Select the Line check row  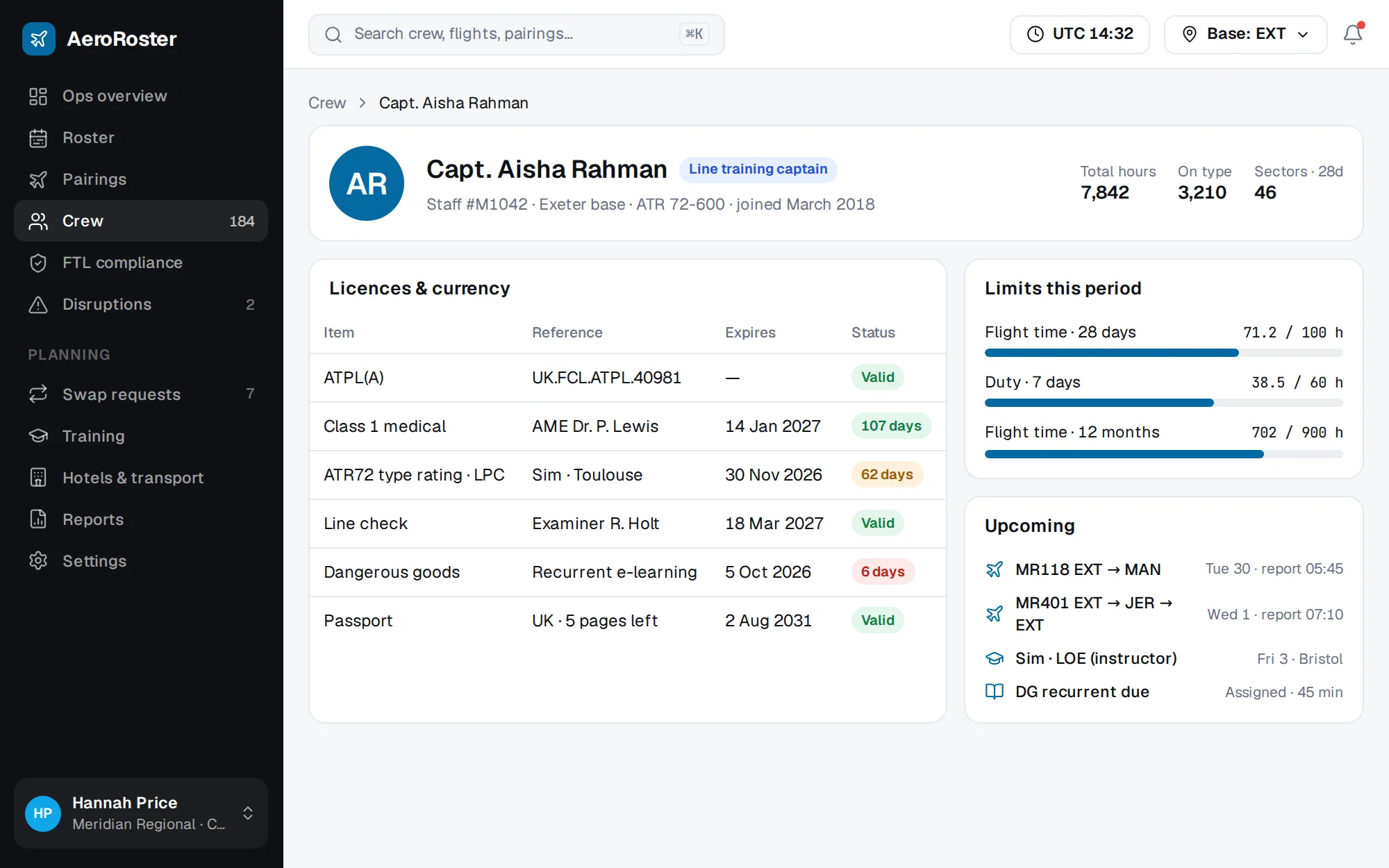click(x=627, y=524)
